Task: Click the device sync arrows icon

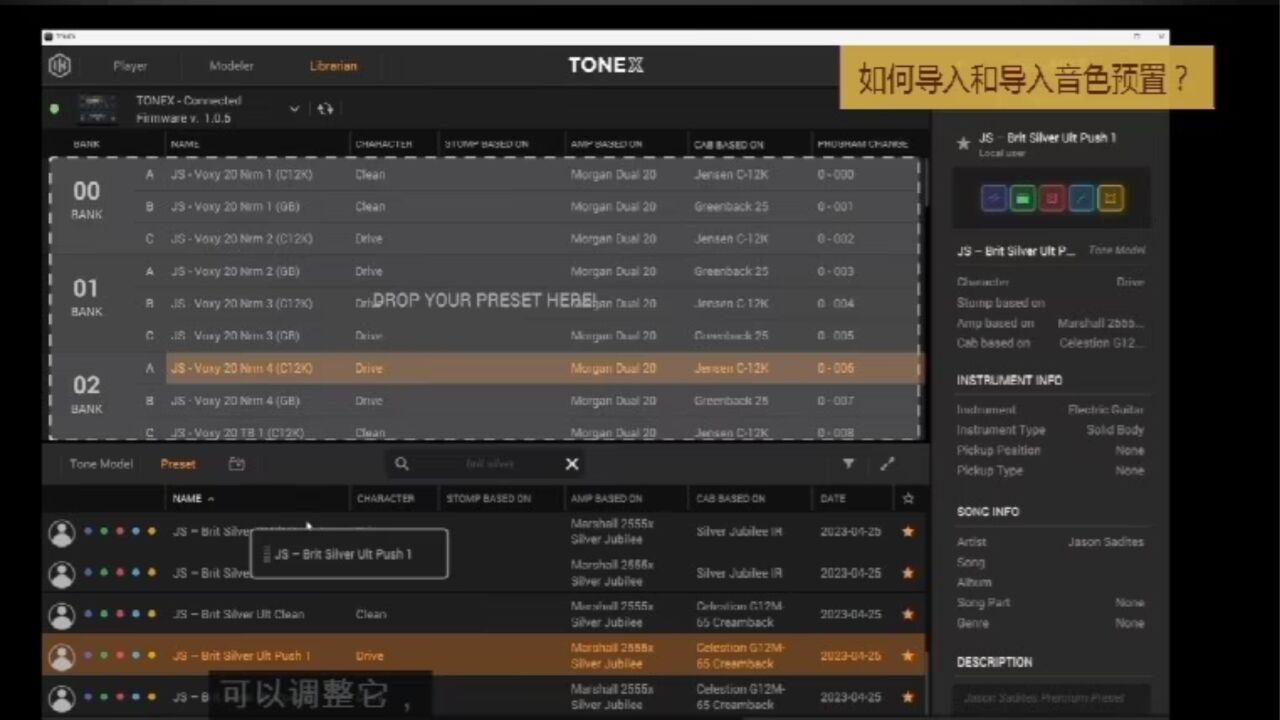Action: pyautogui.click(x=325, y=109)
